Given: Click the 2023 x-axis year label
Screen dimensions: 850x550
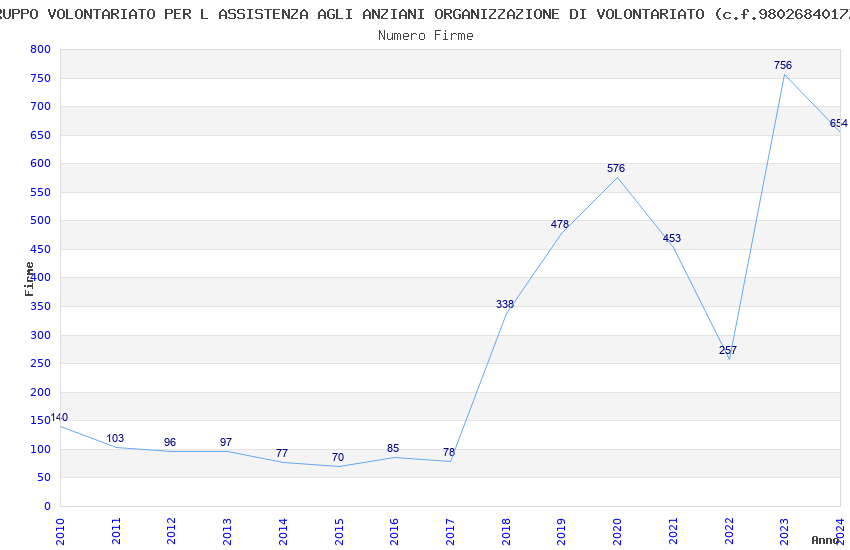Looking at the screenshot, I should [x=784, y=532].
